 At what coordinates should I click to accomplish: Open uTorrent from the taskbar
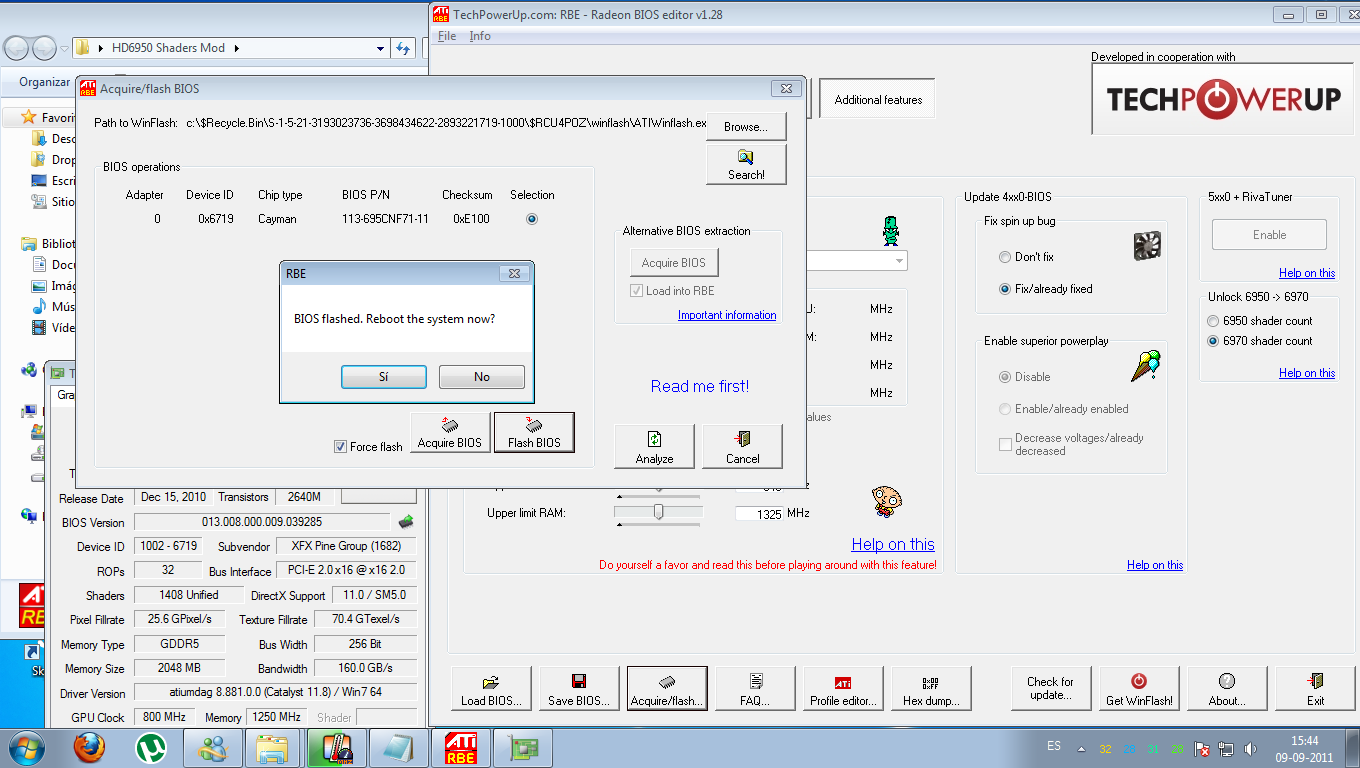pyautogui.click(x=151, y=748)
